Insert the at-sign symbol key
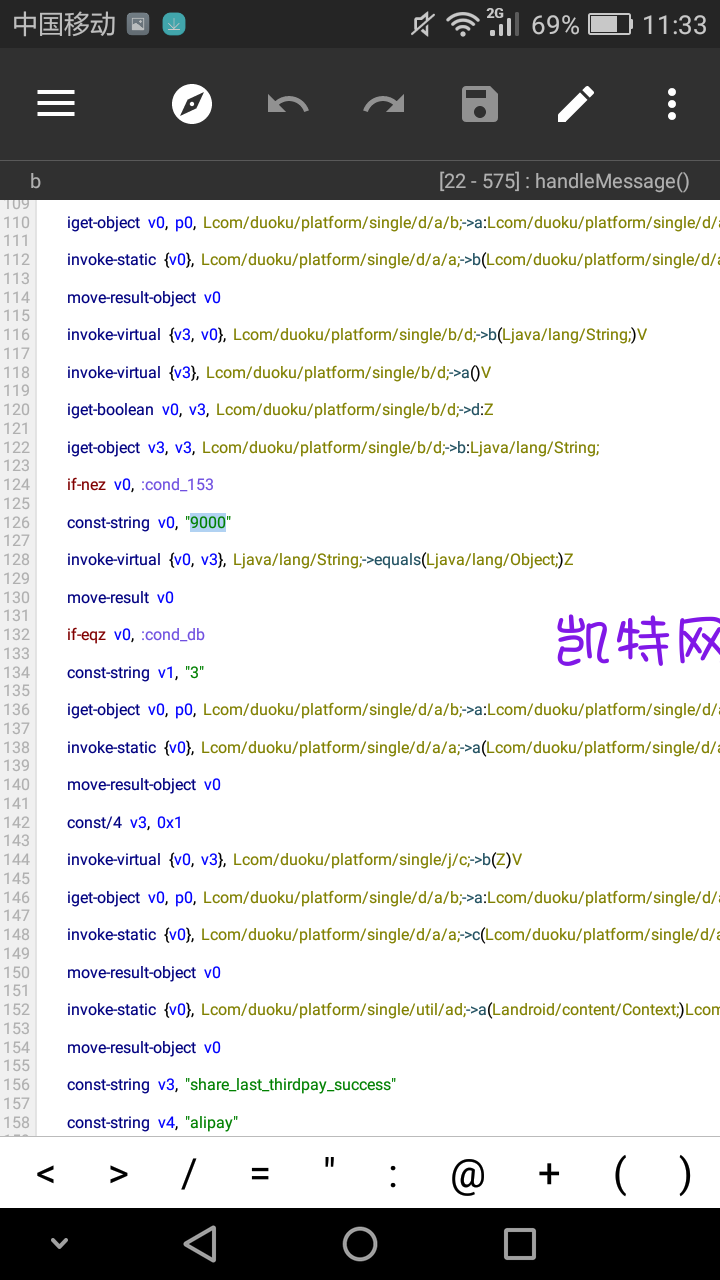 [x=467, y=1177]
